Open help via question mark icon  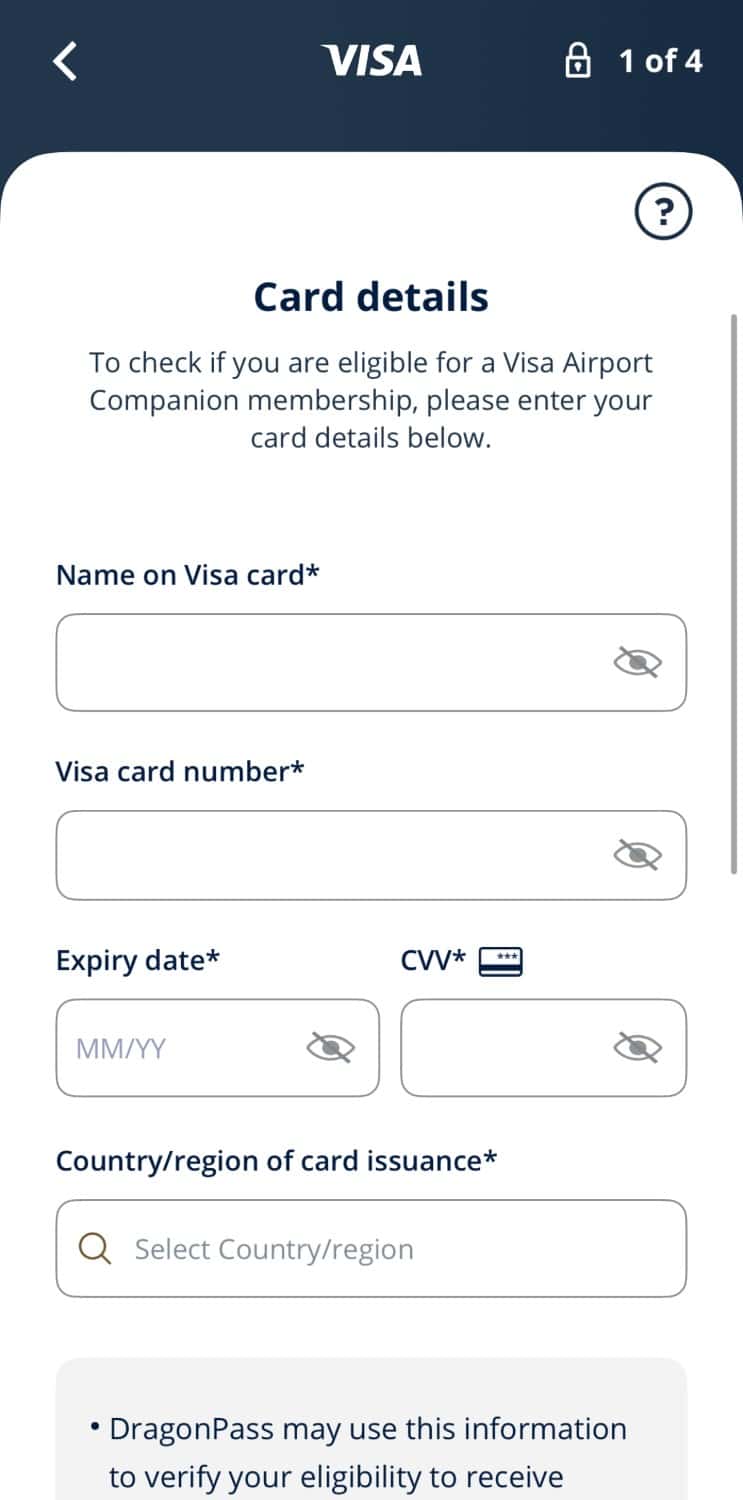[x=663, y=212]
